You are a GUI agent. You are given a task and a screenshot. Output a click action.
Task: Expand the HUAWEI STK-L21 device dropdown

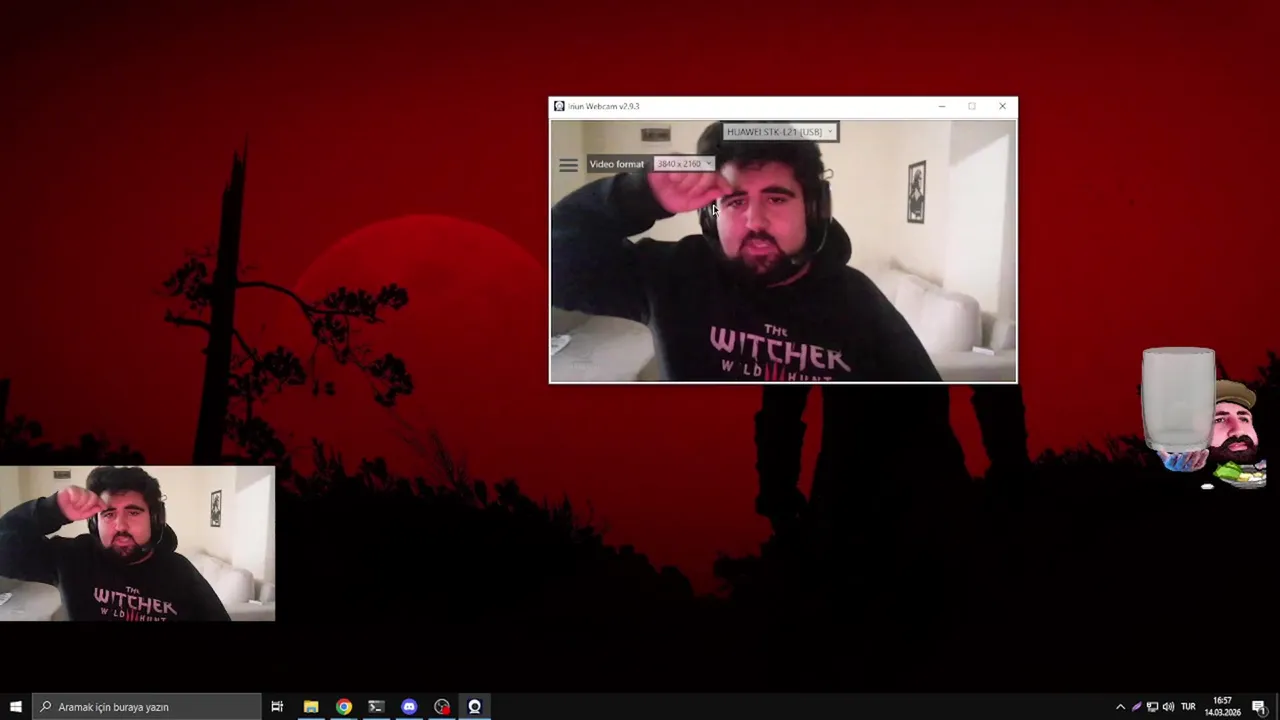pyautogui.click(x=780, y=132)
